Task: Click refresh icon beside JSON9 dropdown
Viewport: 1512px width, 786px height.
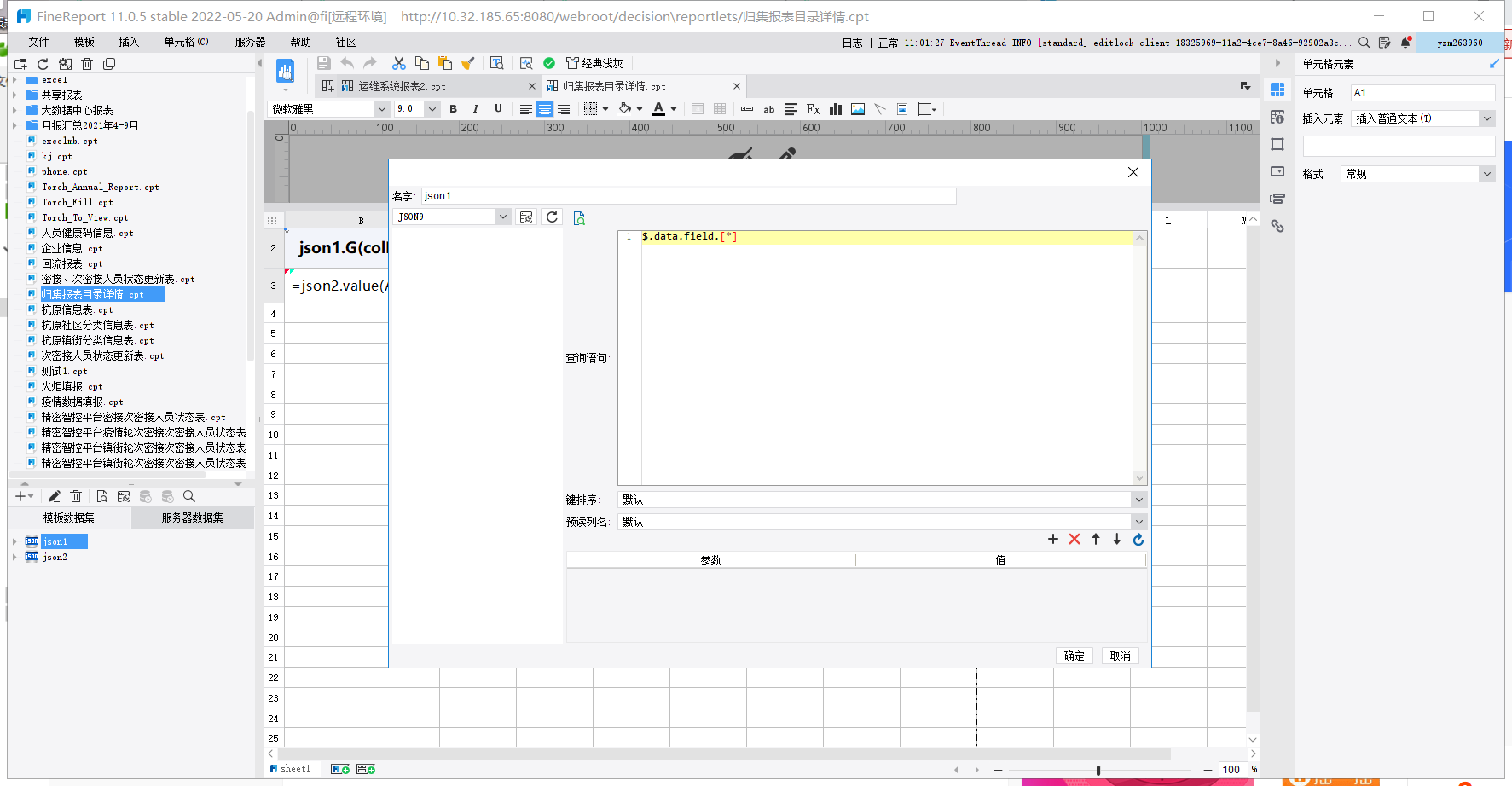Action: pyautogui.click(x=552, y=217)
